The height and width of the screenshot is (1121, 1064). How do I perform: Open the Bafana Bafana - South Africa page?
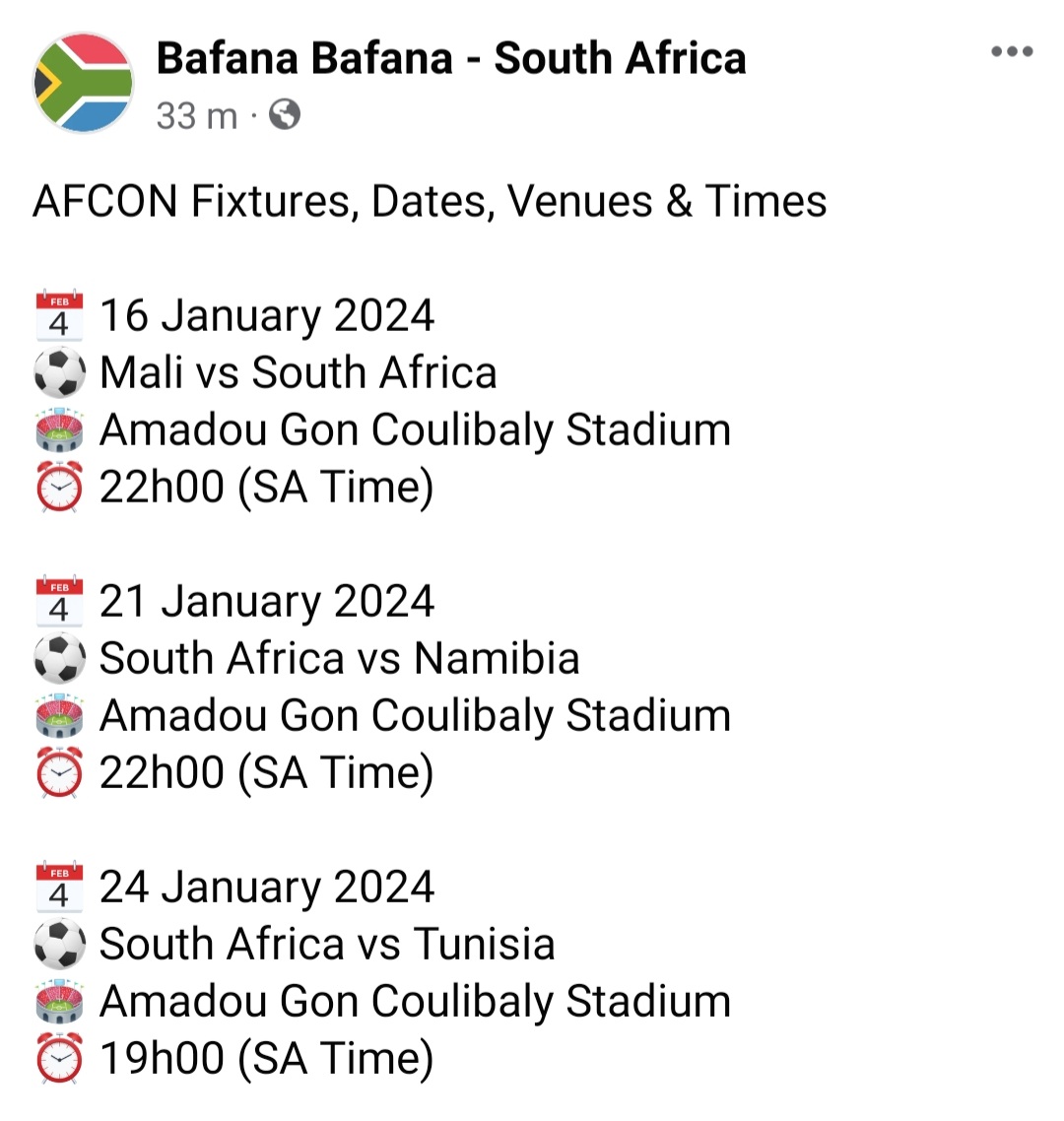[x=450, y=58]
